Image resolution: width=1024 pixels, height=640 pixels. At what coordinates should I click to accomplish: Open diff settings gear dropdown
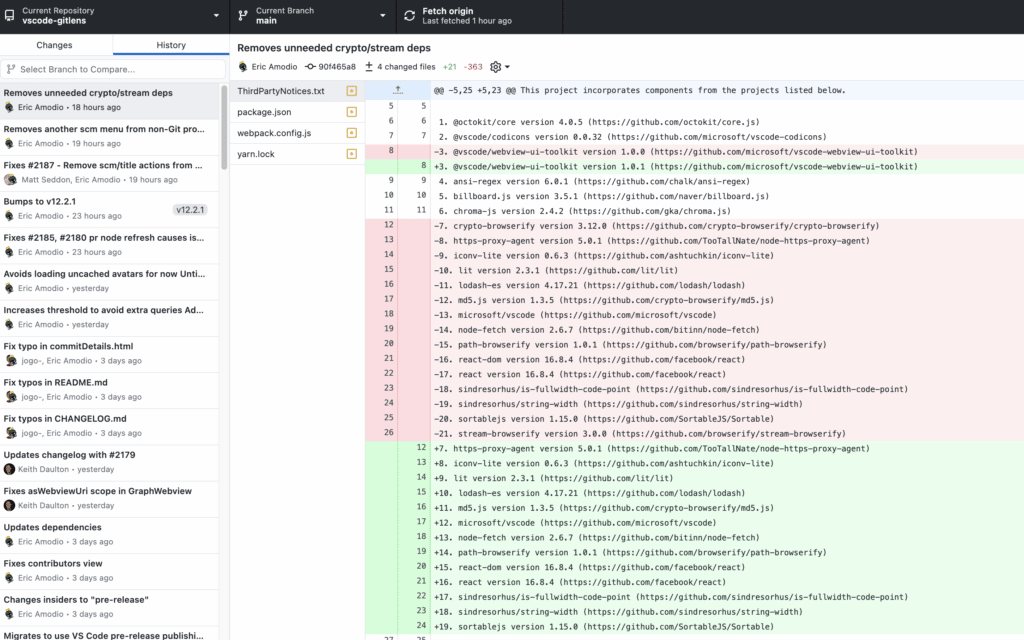(500, 67)
